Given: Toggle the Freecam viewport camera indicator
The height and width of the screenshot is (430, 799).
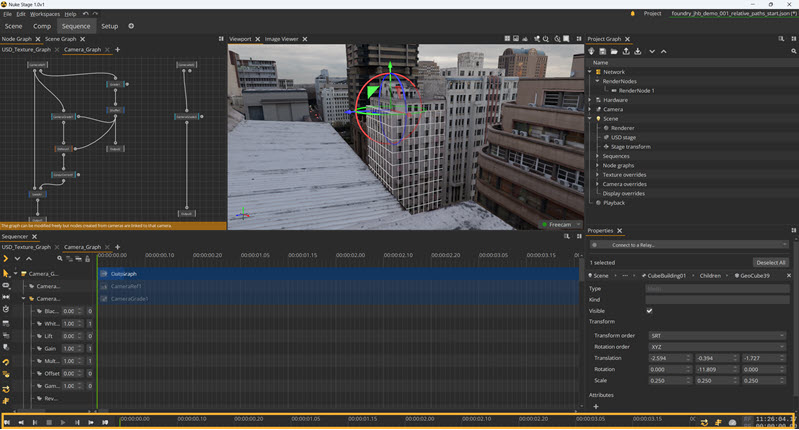Looking at the screenshot, I should click(x=558, y=225).
